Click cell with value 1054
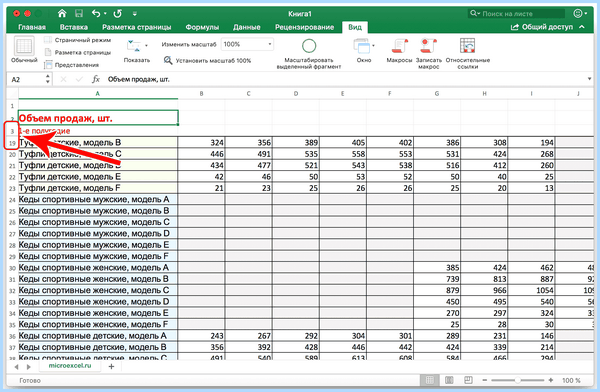Screen dimensions: 600x392 (x=531, y=290)
